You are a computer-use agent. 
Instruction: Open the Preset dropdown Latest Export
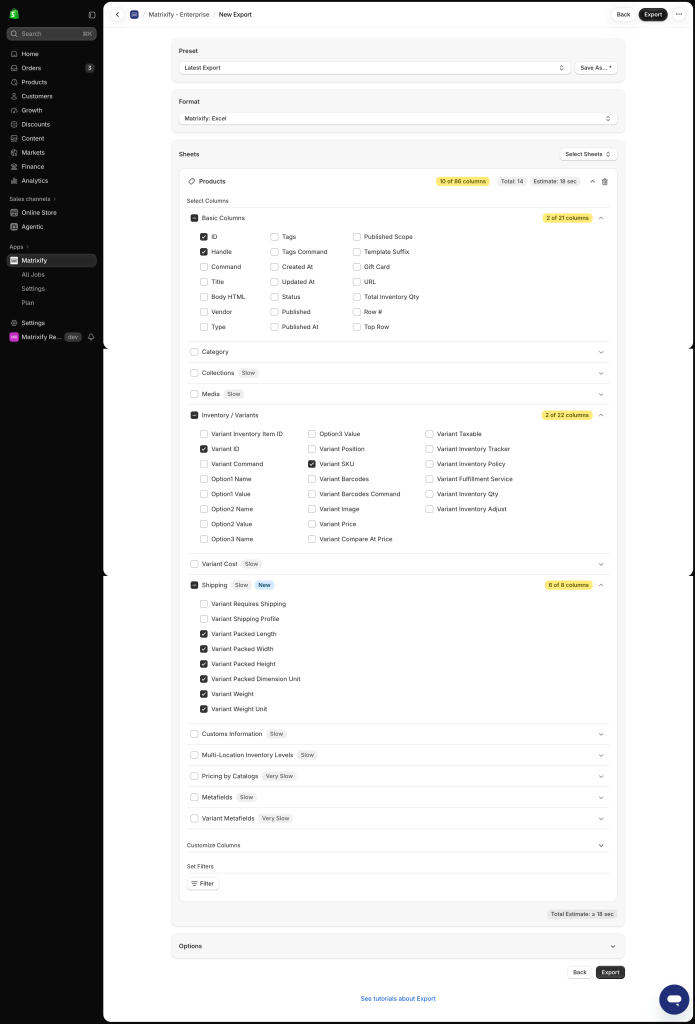[x=374, y=68]
